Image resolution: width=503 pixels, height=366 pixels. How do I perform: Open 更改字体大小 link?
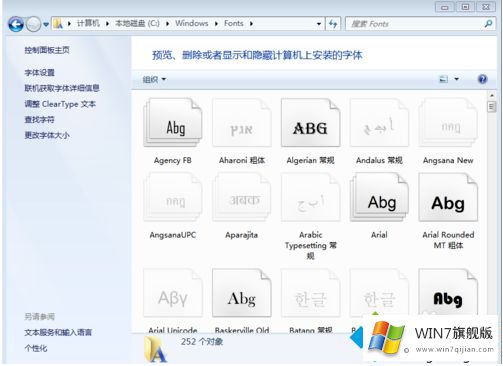47,135
